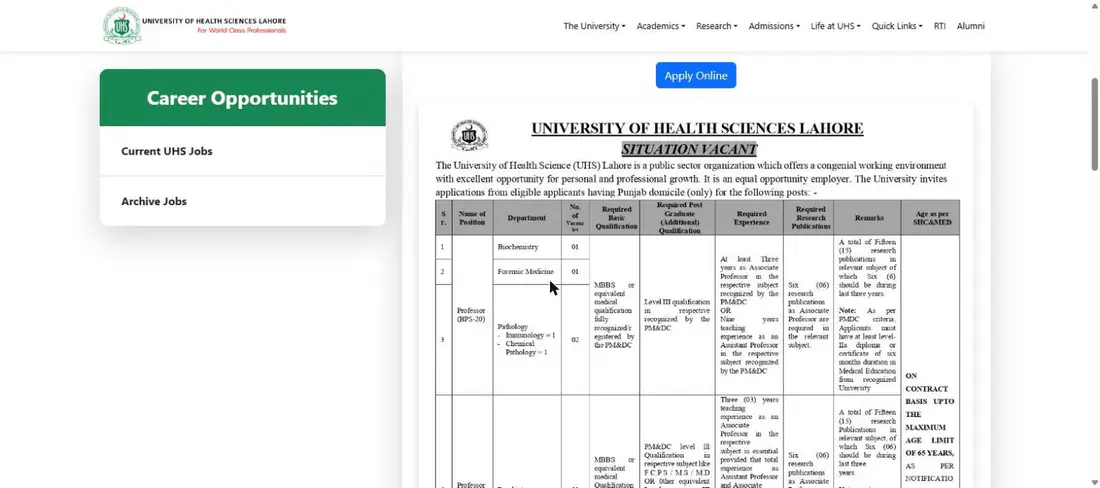Click the Career Opportunities header panel

click(243, 97)
